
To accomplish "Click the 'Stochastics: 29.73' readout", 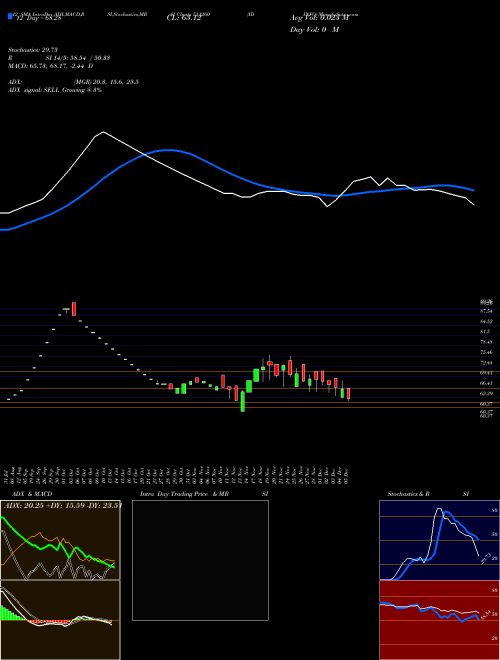I will point(32,50).
